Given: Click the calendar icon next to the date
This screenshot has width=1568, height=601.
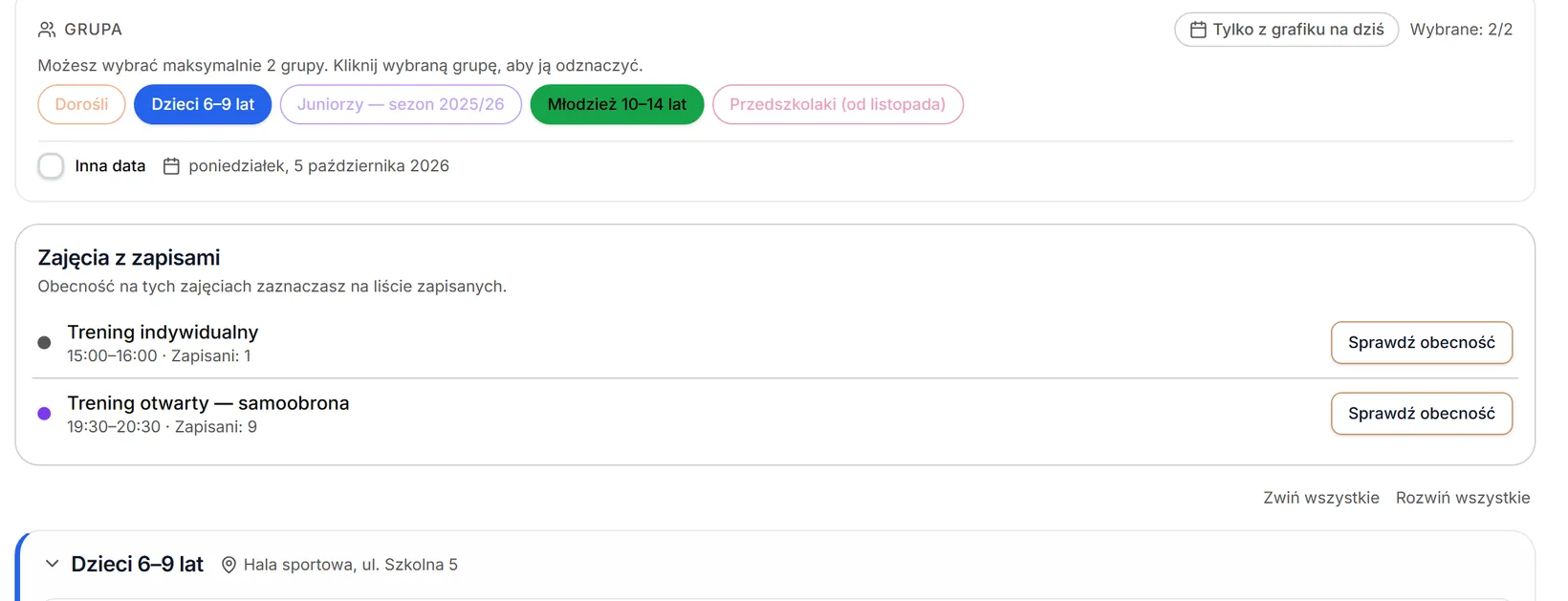Looking at the screenshot, I should [x=171, y=166].
